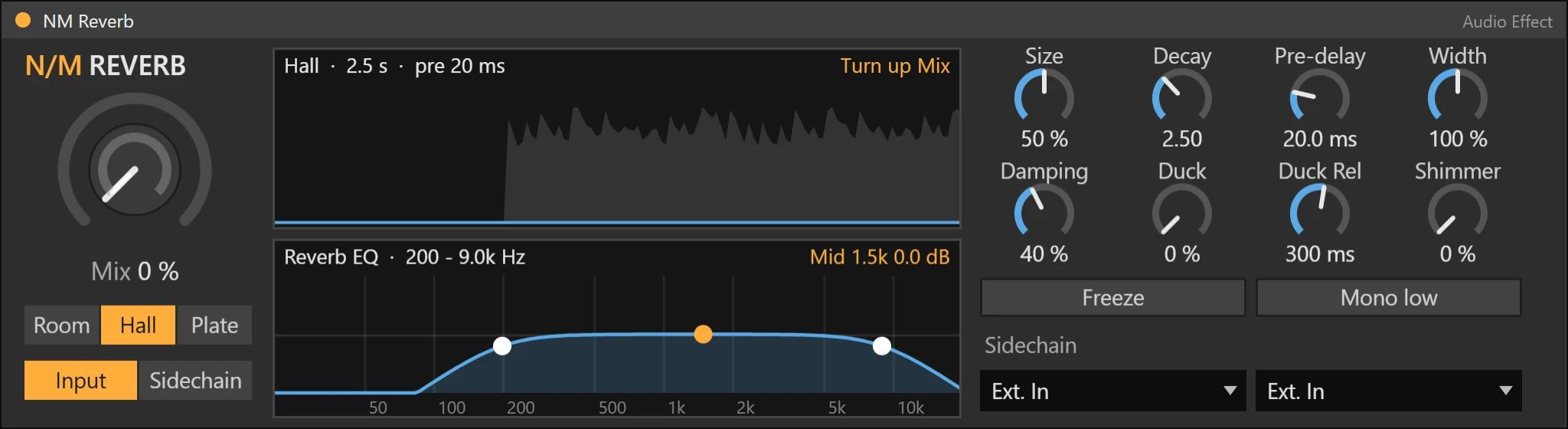Click the 20.0 ms Pre-delay value
This screenshot has width=1568, height=429.
coord(1320,139)
